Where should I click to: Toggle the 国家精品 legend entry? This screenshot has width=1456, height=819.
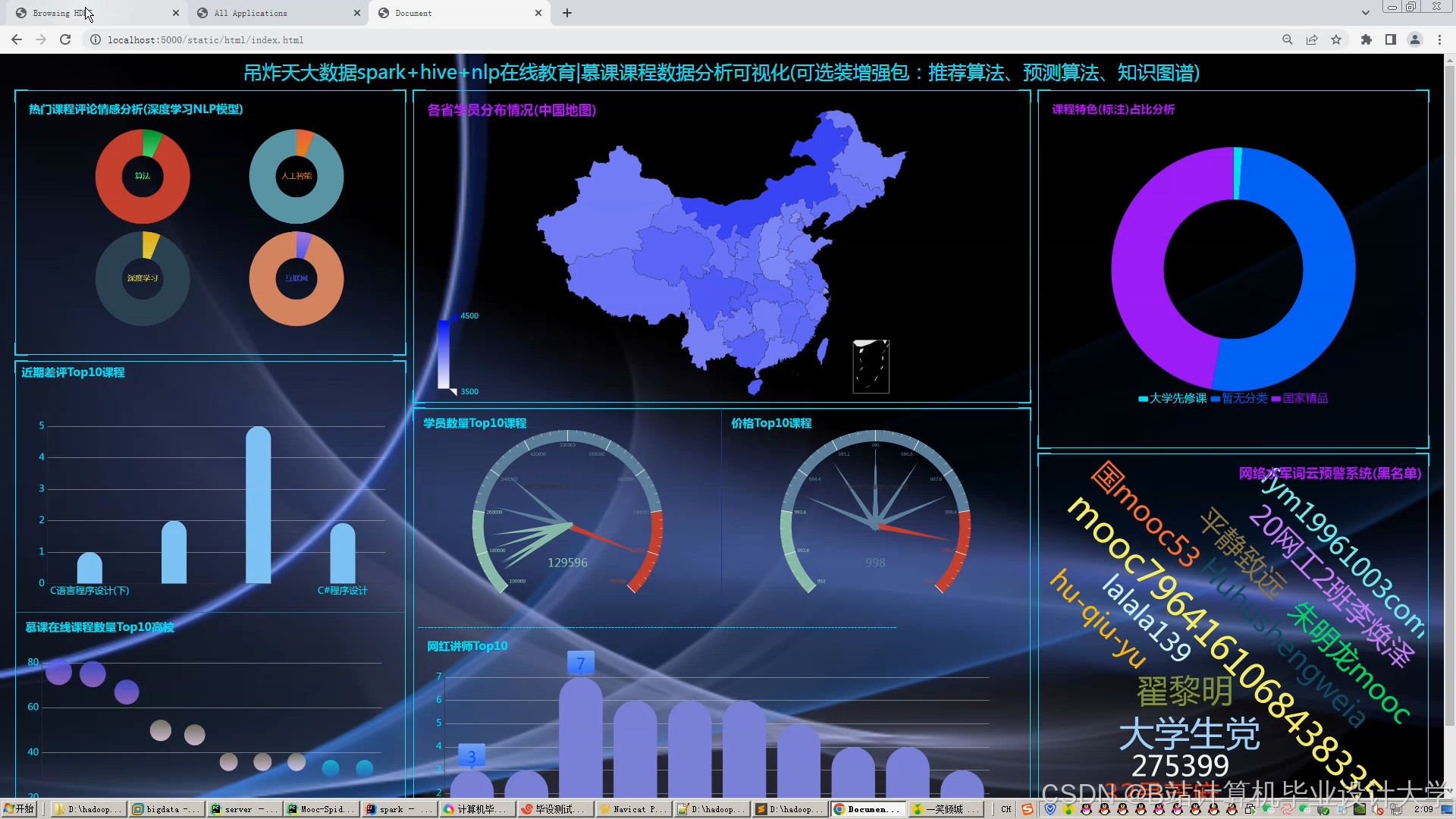coord(1300,397)
